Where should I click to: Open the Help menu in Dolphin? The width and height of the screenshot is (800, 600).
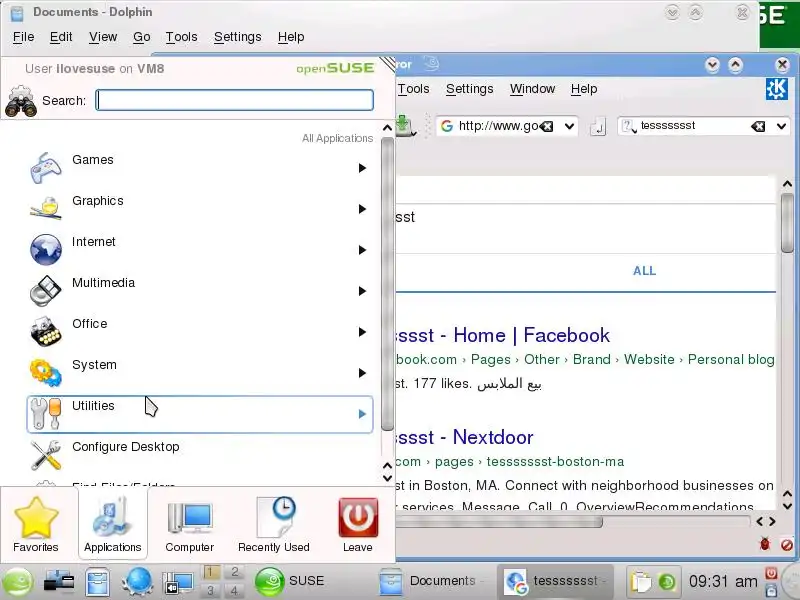pyautogui.click(x=291, y=37)
